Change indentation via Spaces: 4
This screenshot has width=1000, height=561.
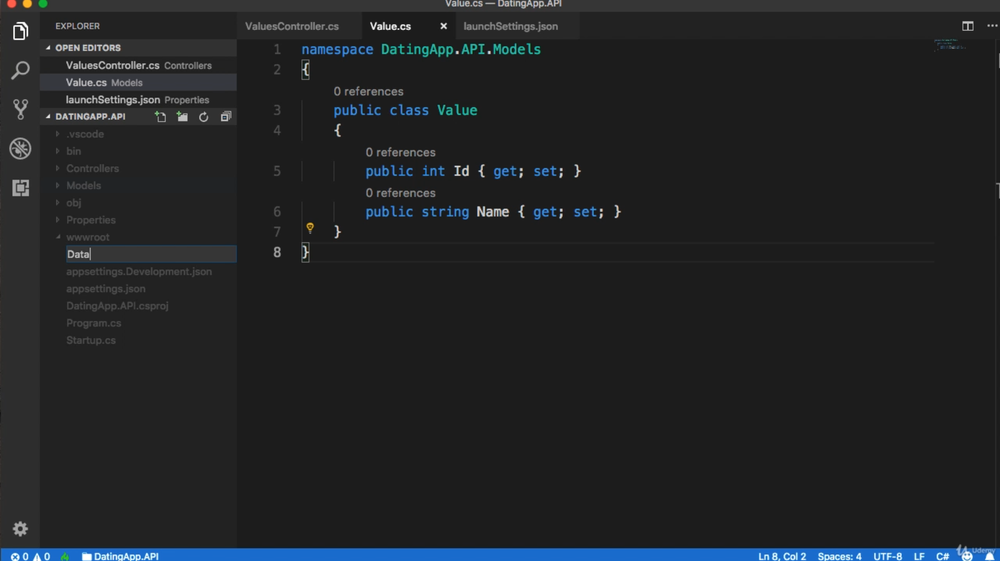(x=839, y=556)
